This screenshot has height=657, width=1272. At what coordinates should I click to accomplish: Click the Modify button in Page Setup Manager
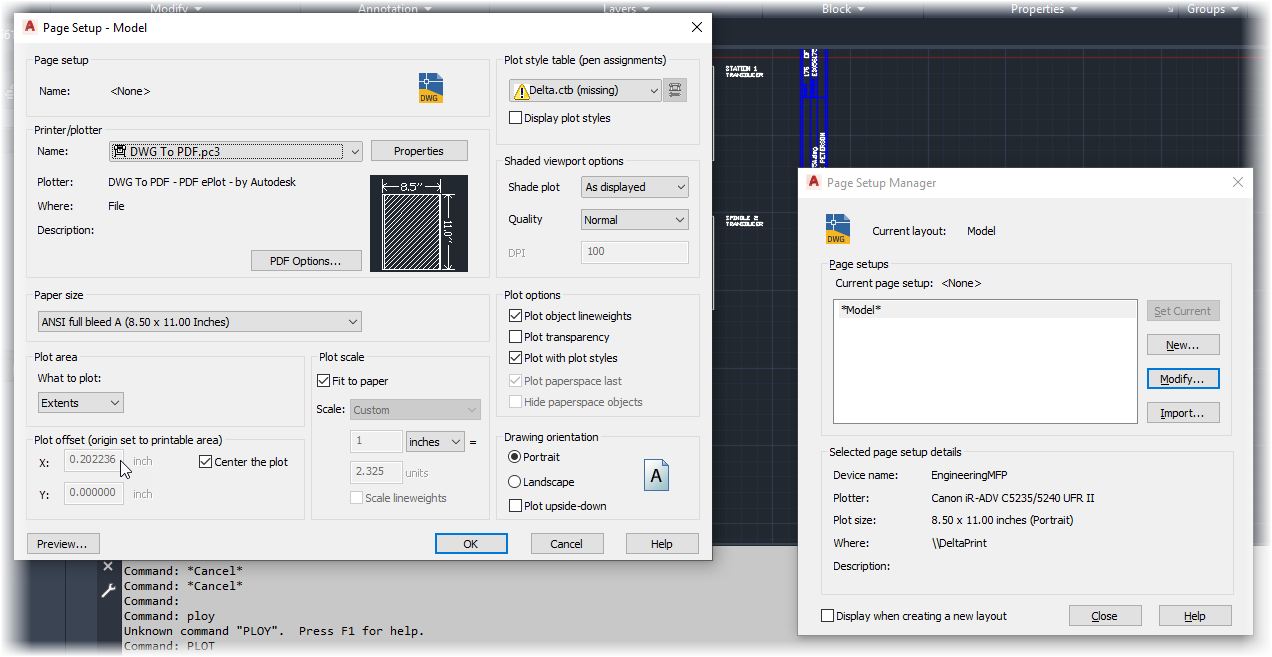[x=1183, y=379]
